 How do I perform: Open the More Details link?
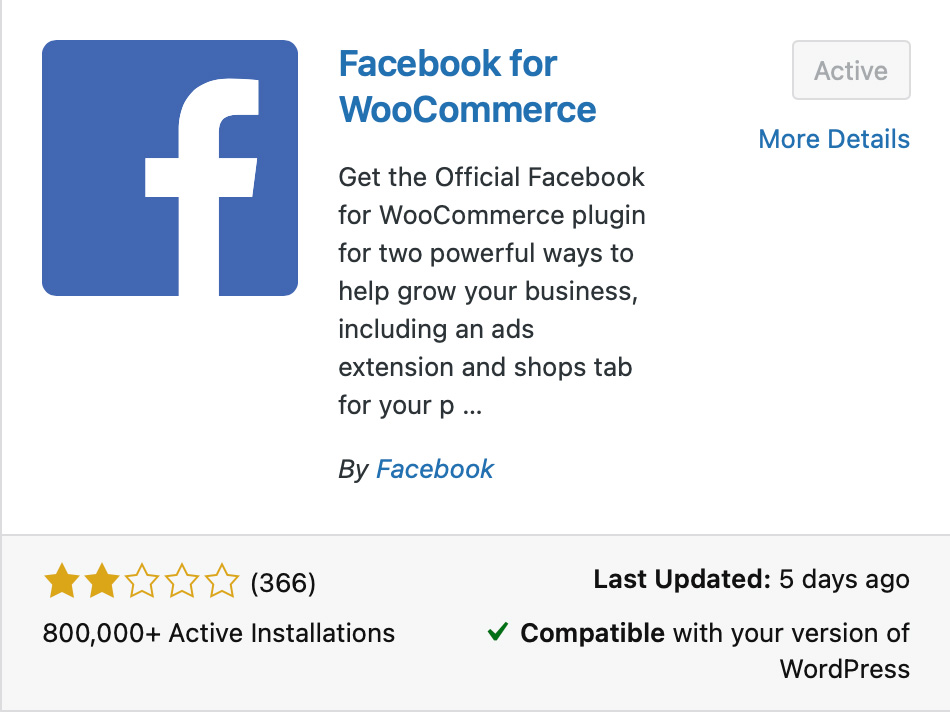(x=834, y=139)
